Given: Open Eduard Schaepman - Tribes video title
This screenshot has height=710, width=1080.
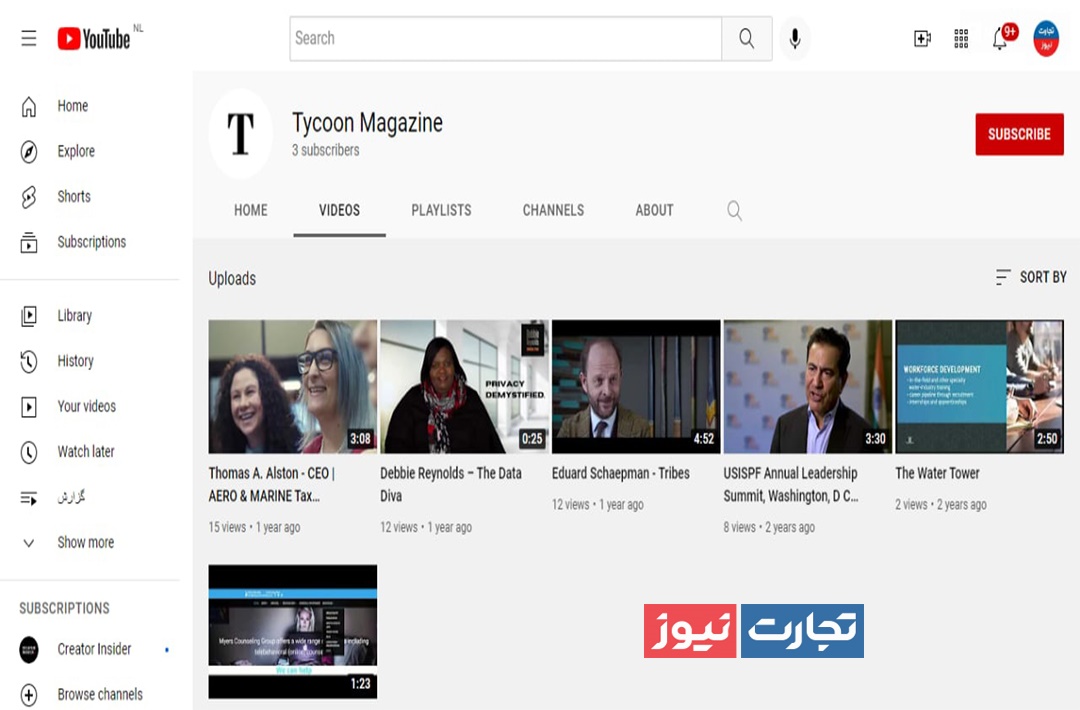Looking at the screenshot, I should tap(621, 474).
